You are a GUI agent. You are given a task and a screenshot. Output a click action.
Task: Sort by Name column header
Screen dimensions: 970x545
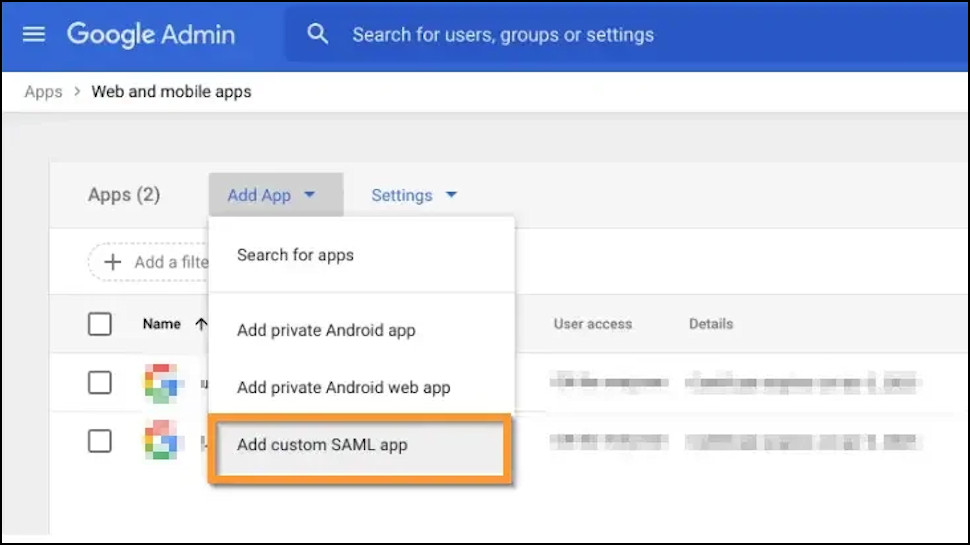tap(161, 324)
